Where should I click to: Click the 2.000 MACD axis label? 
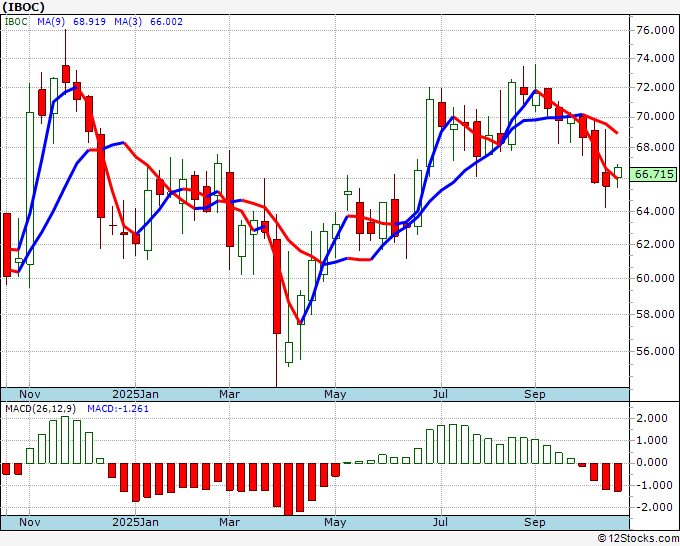pos(654,418)
